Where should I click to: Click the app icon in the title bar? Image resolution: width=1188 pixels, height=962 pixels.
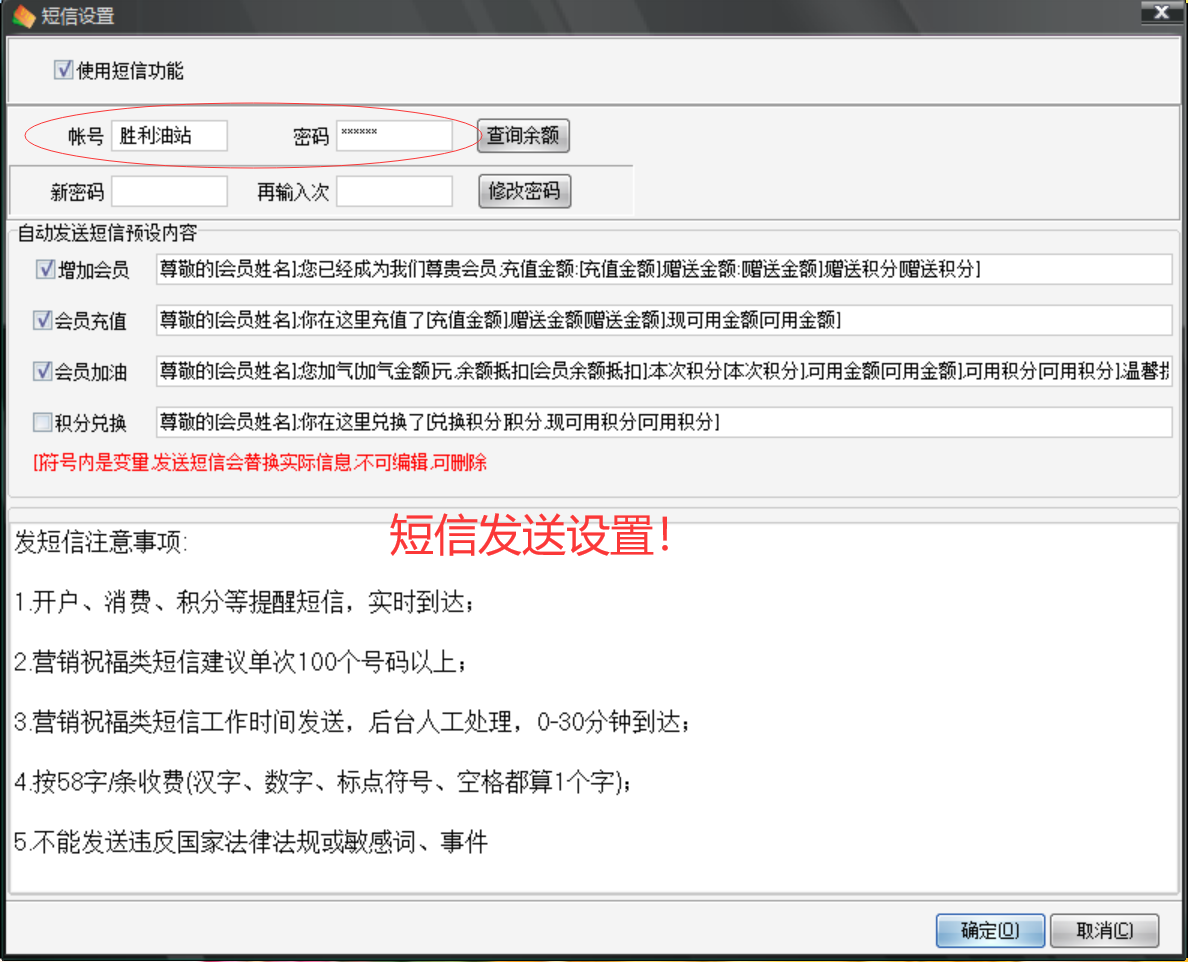tap(24, 16)
